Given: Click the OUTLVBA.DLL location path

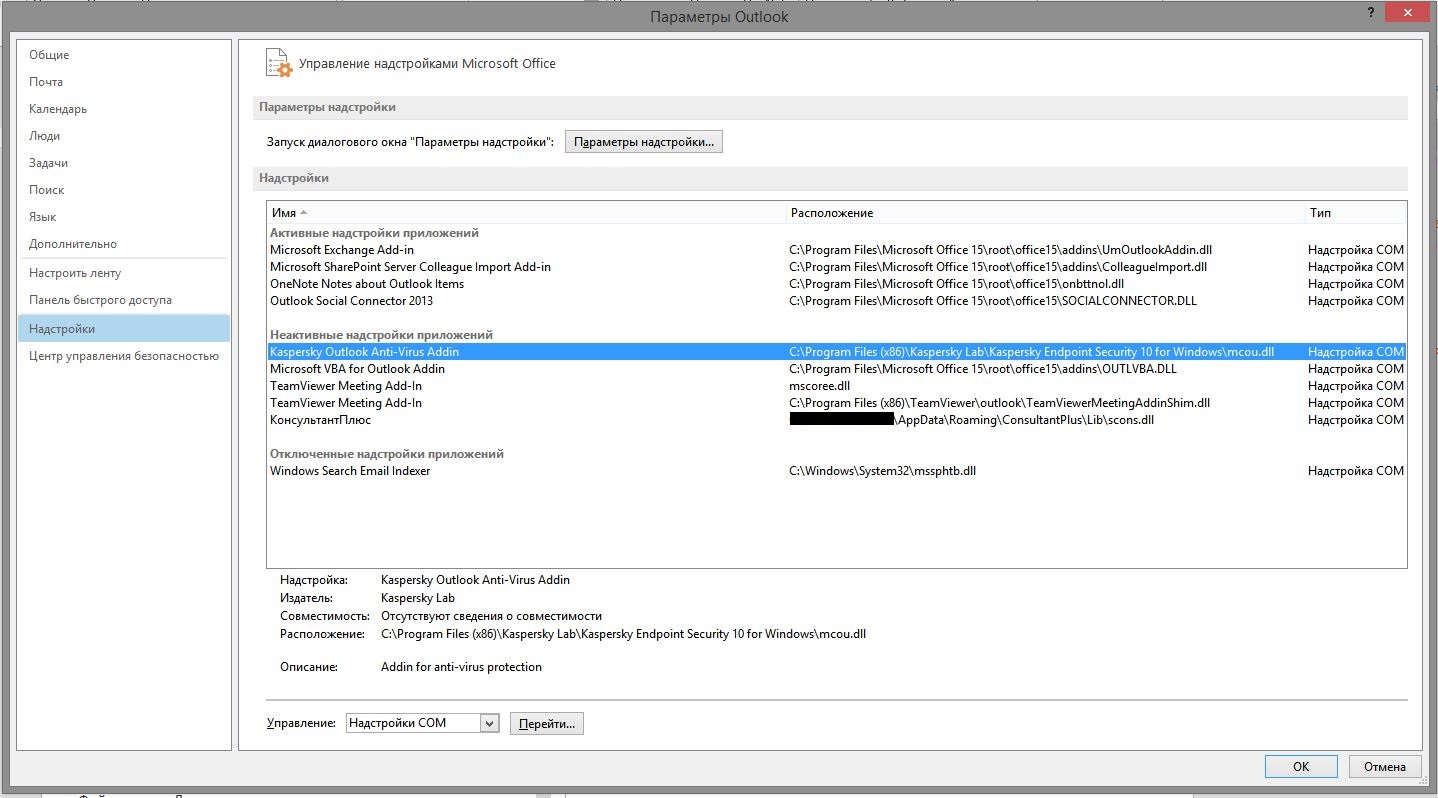Looking at the screenshot, I should click(983, 369).
